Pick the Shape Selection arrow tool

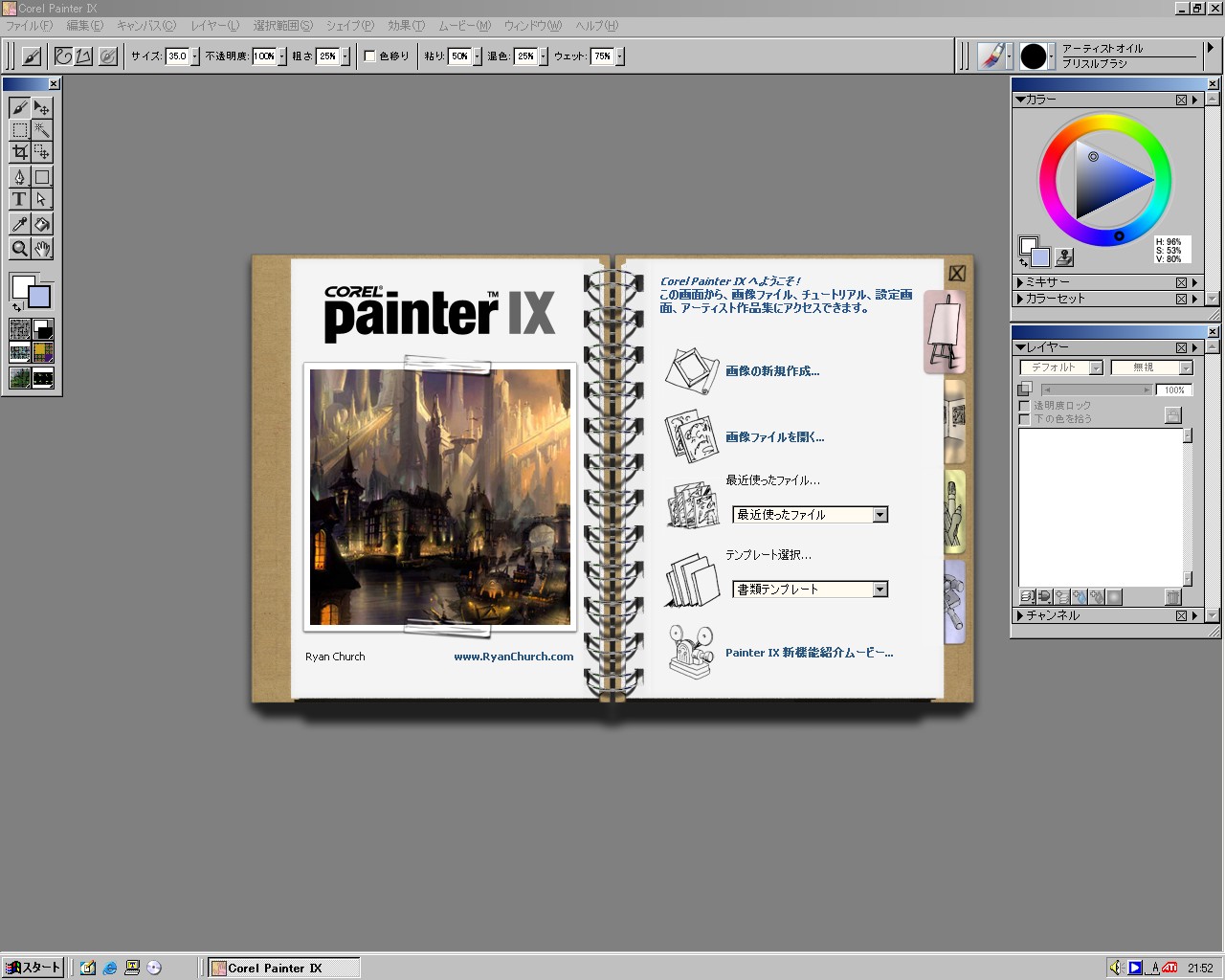point(42,199)
